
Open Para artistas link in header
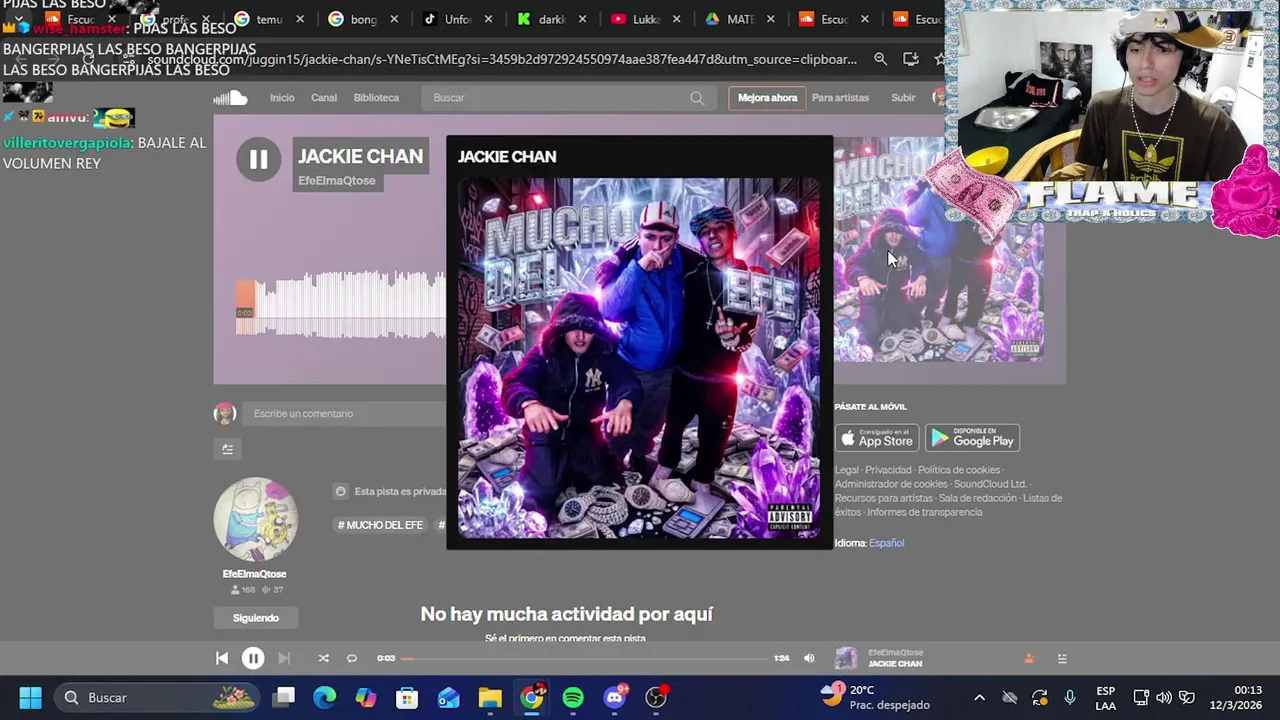coord(840,98)
